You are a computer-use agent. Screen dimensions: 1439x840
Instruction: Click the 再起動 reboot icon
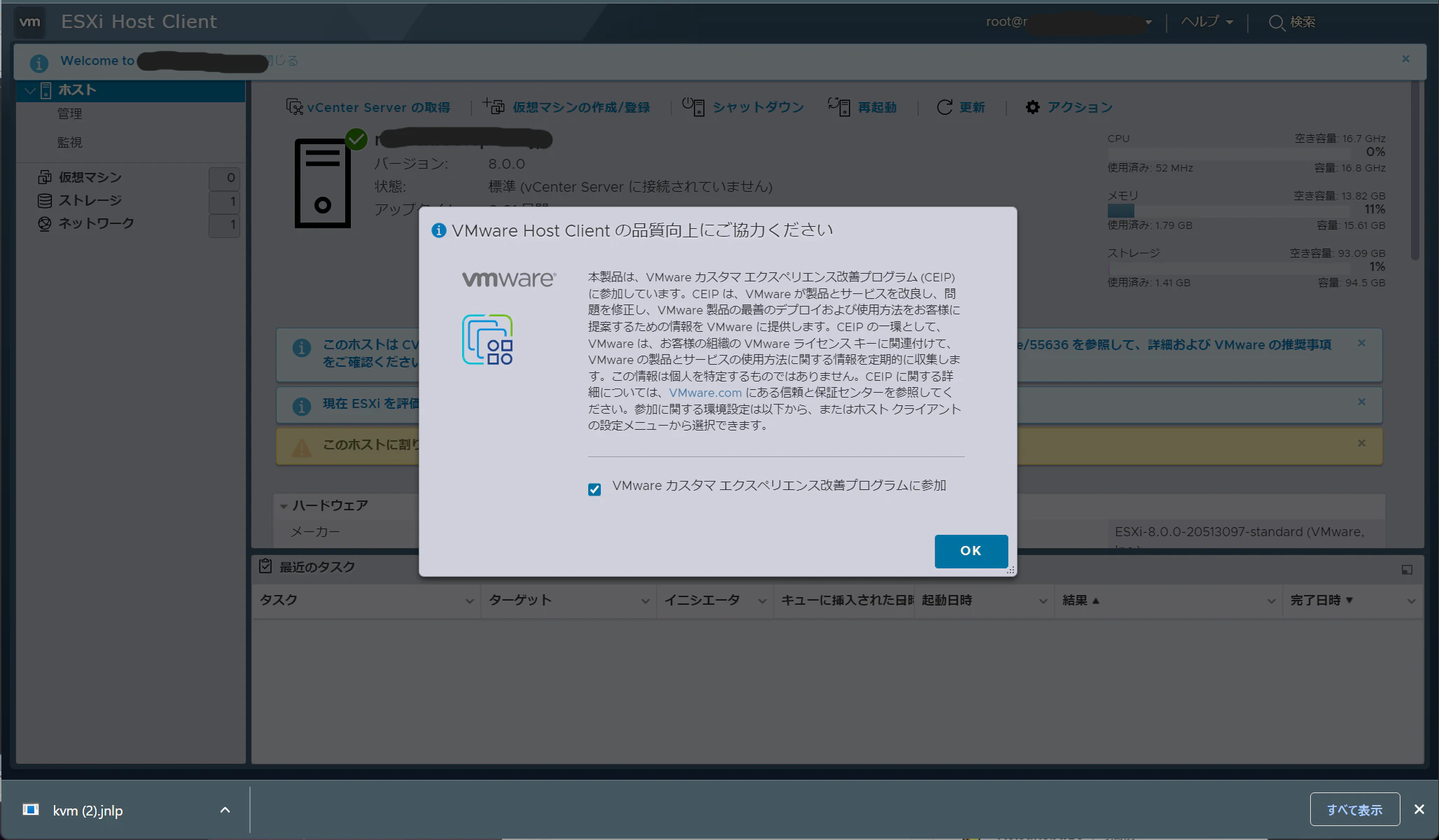[839, 106]
